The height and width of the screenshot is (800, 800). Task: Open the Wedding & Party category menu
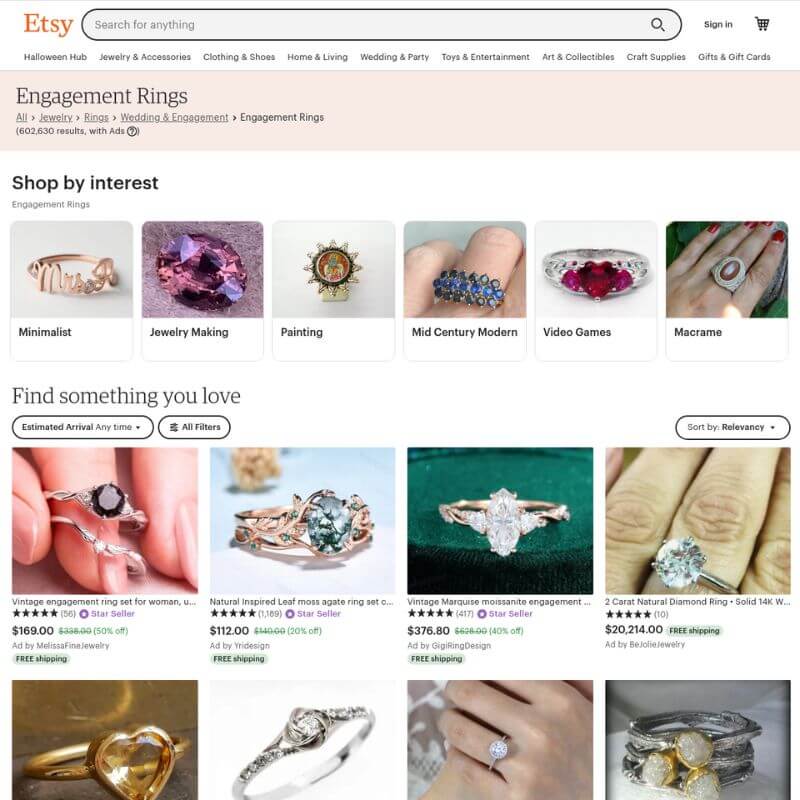pos(394,57)
